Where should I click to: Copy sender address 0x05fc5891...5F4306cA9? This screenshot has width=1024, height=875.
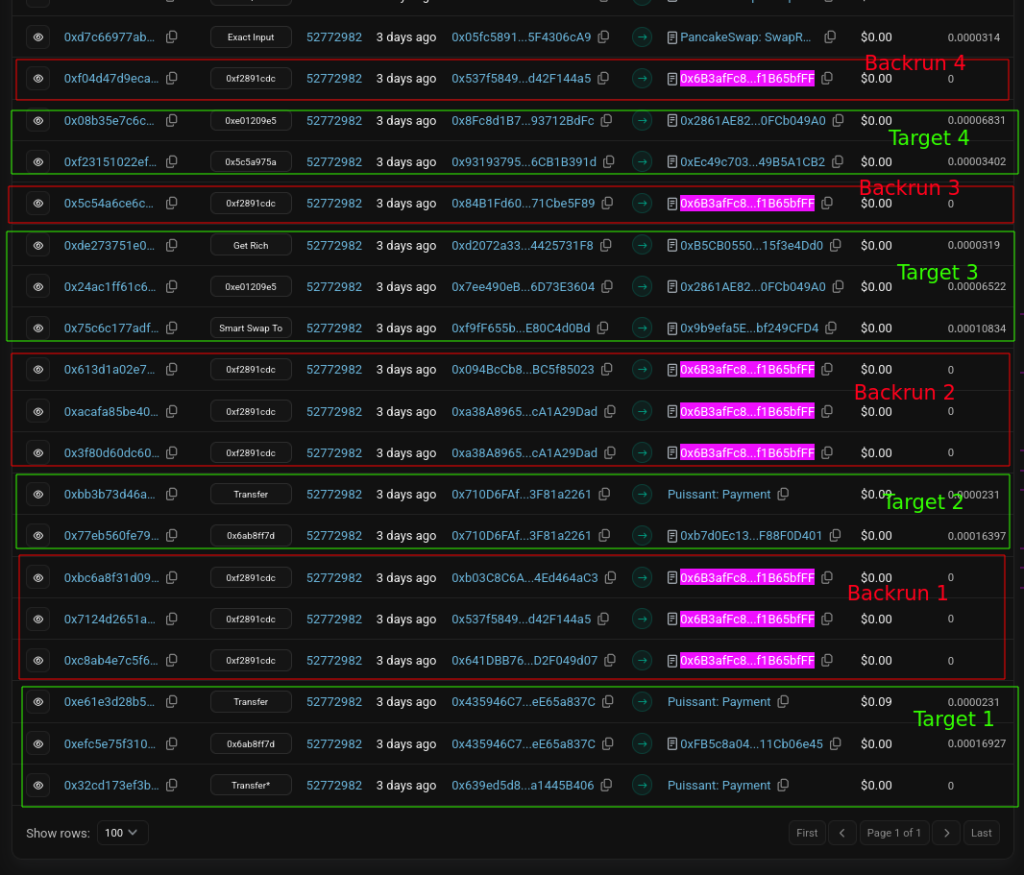click(603, 37)
